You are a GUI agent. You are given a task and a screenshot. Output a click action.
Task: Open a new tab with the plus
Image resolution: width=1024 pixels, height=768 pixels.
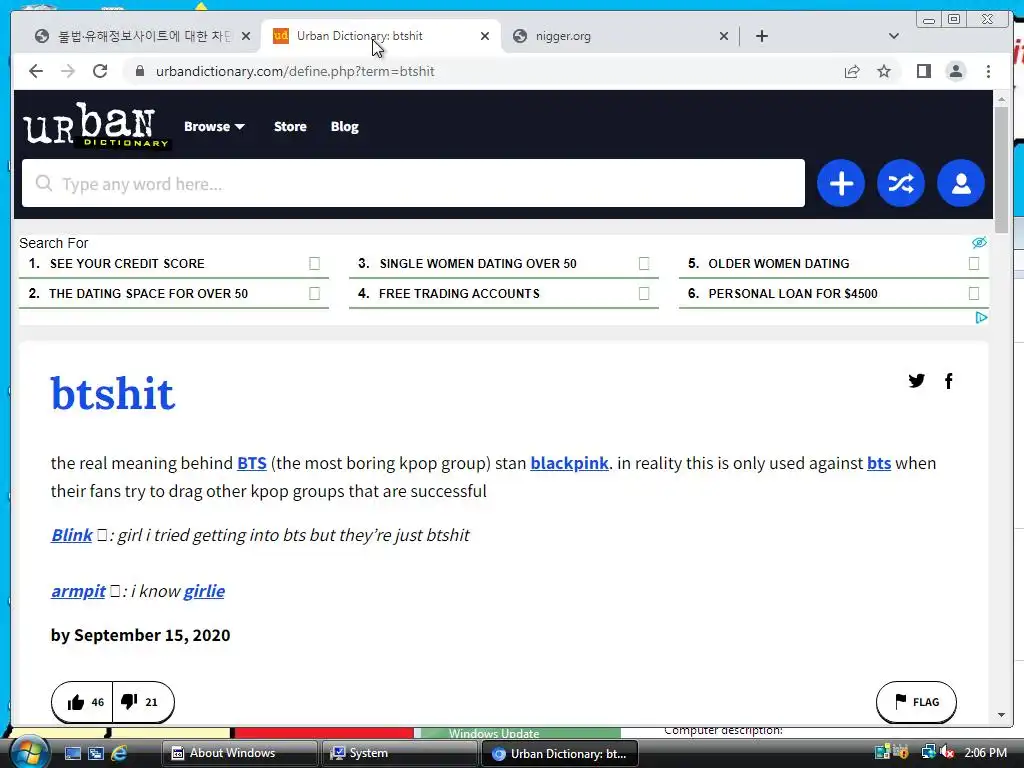click(761, 36)
